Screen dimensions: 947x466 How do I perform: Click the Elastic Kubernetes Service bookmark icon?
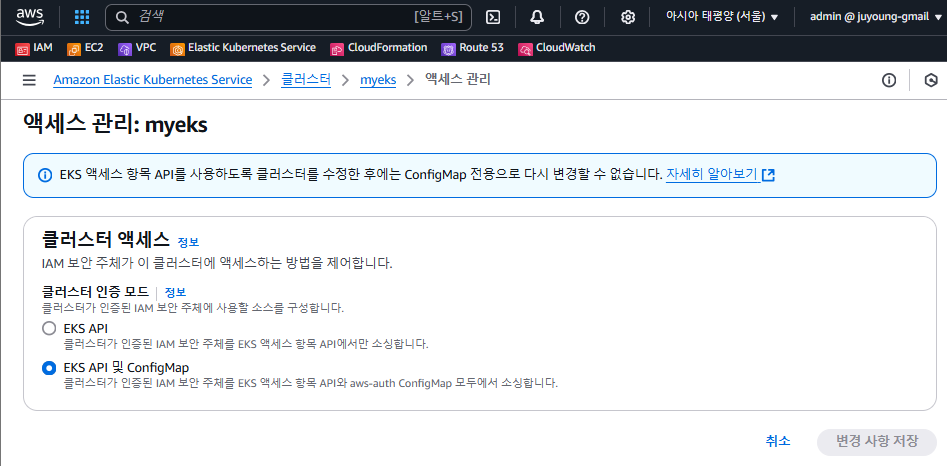[177, 48]
